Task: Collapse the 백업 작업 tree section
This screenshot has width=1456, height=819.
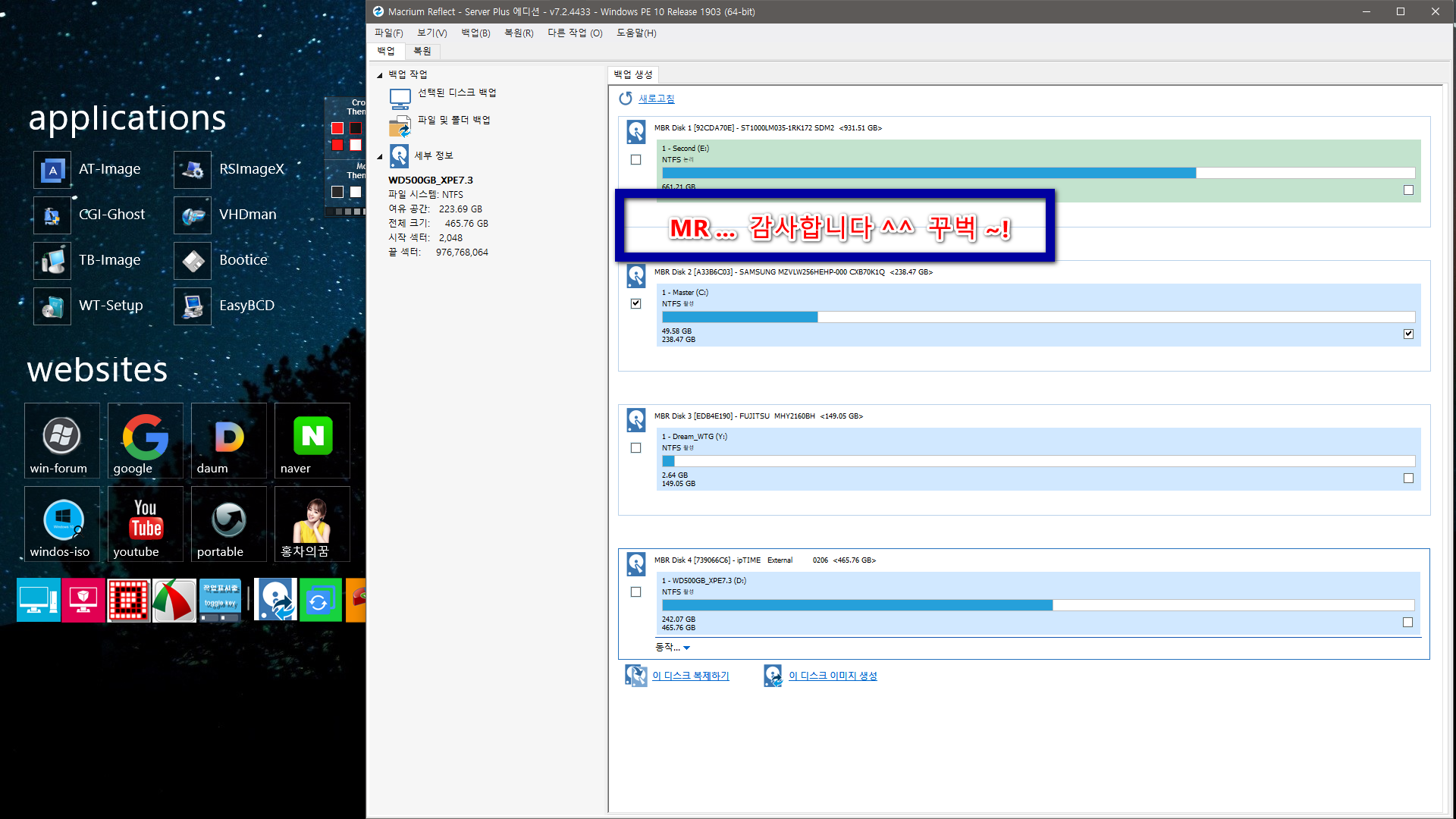Action: point(380,75)
